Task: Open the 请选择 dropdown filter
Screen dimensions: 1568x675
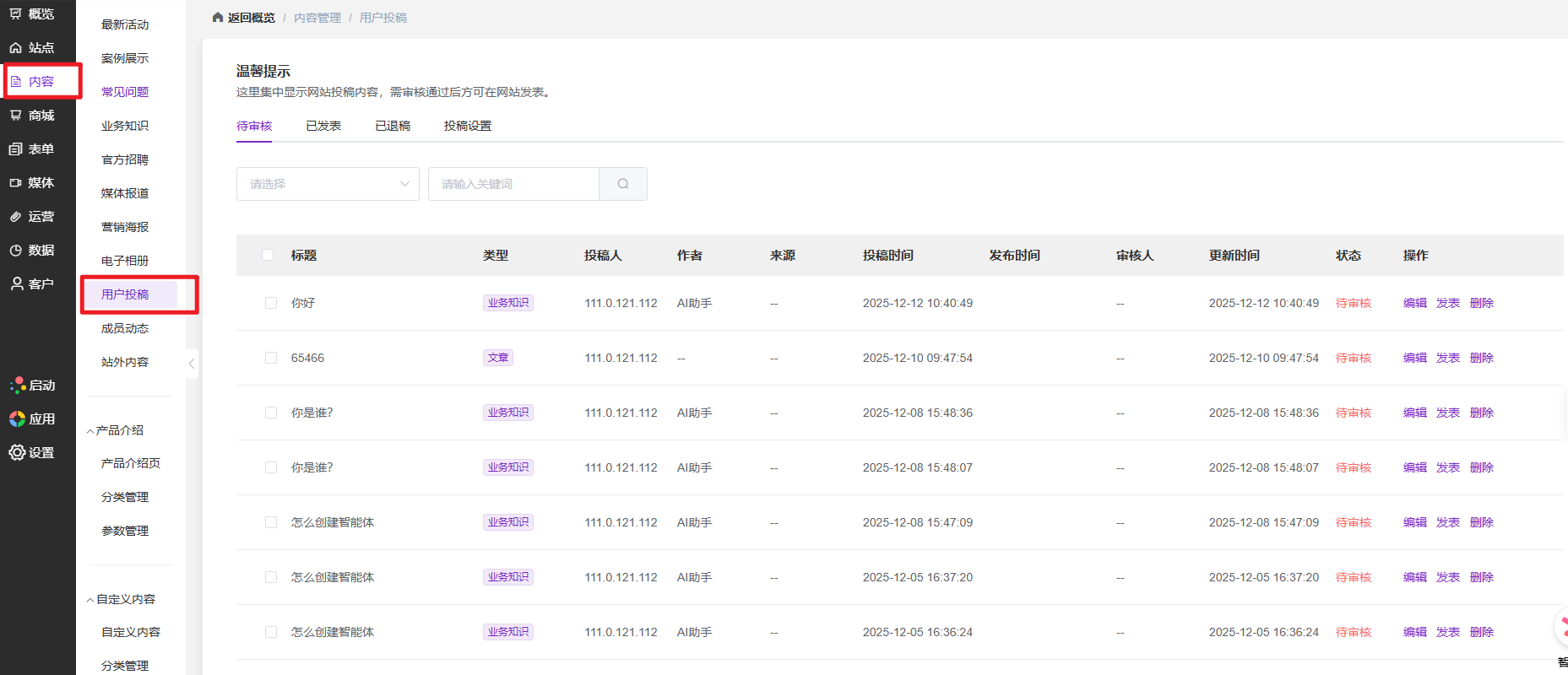Action: [x=328, y=184]
